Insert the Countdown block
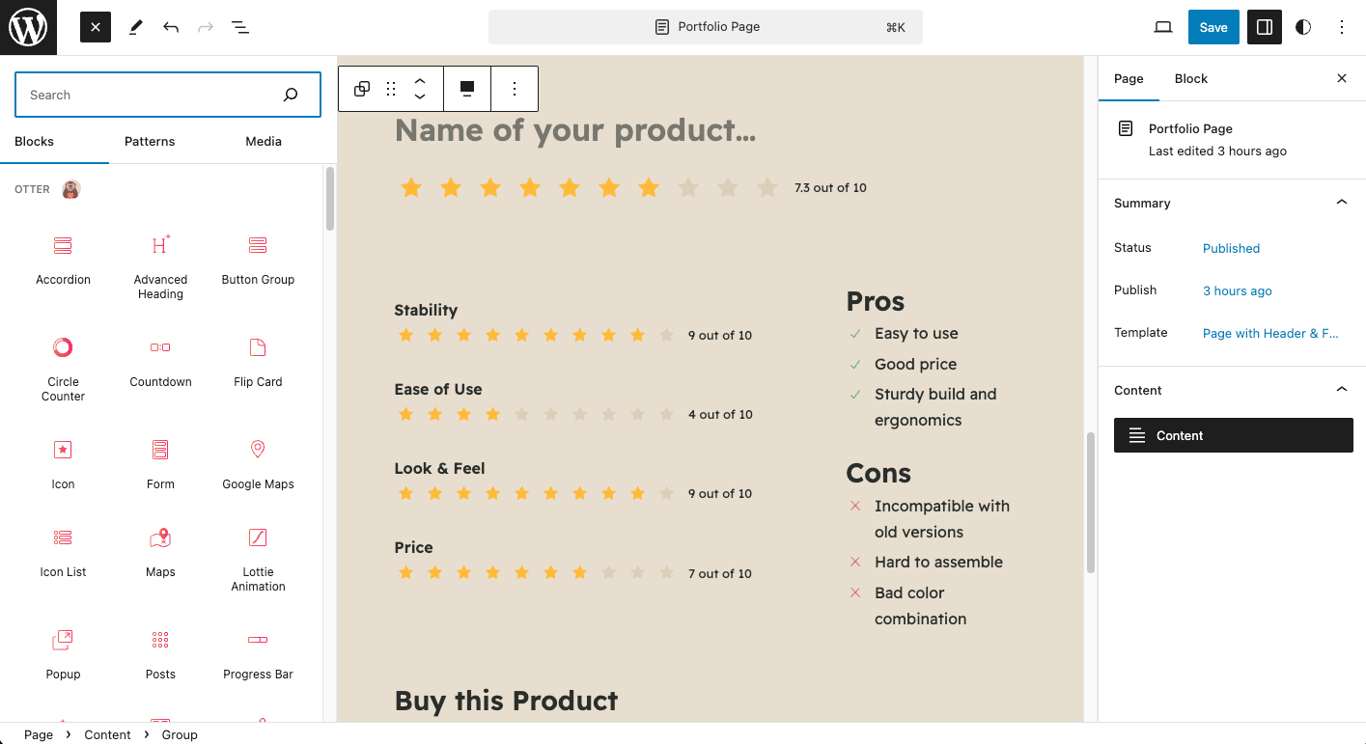The height and width of the screenshot is (744, 1366). tap(160, 360)
